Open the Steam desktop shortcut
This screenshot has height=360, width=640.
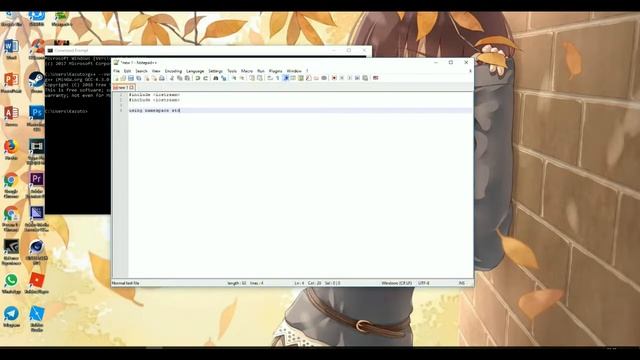pyautogui.click(x=37, y=82)
